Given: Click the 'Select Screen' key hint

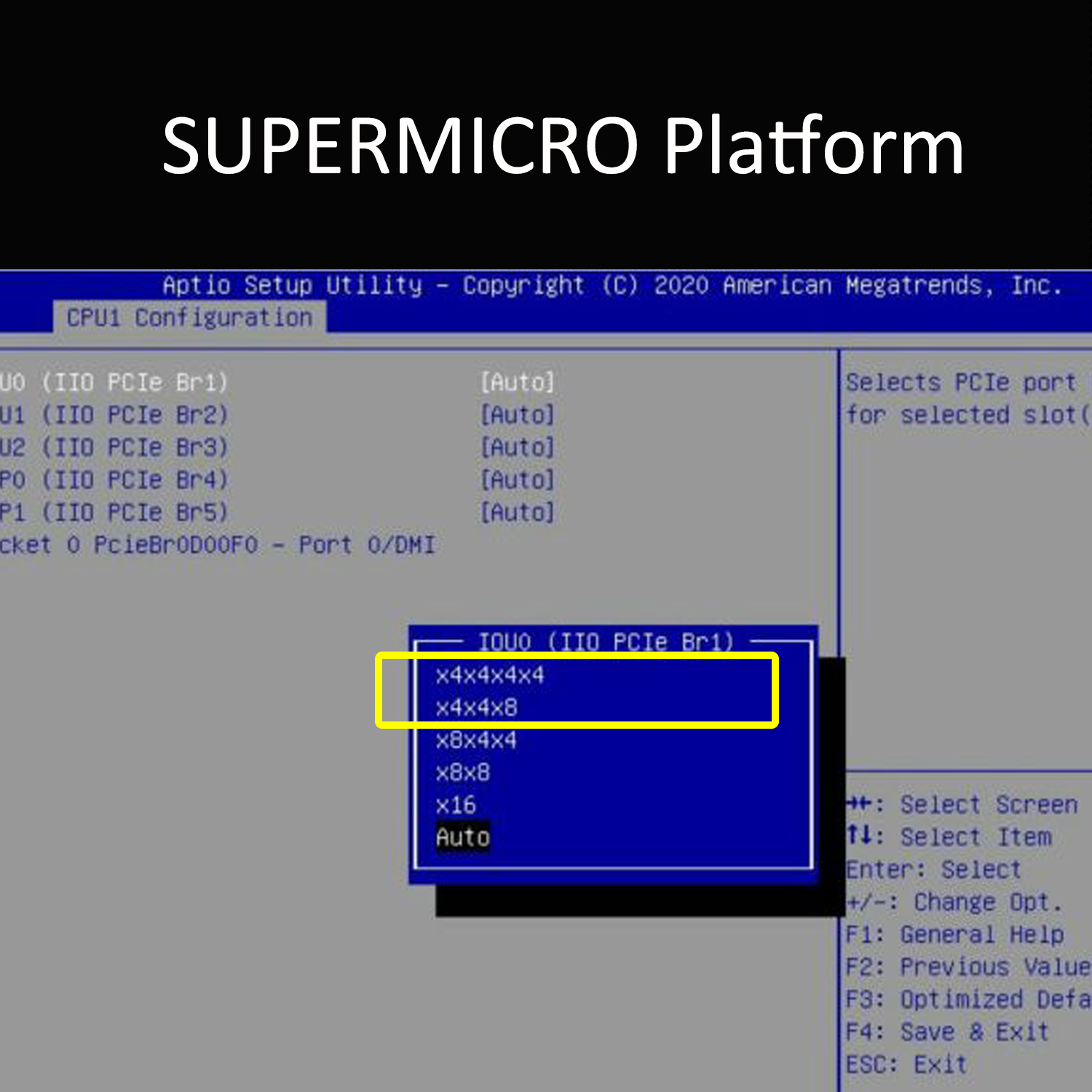Looking at the screenshot, I should (x=962, y=804).
